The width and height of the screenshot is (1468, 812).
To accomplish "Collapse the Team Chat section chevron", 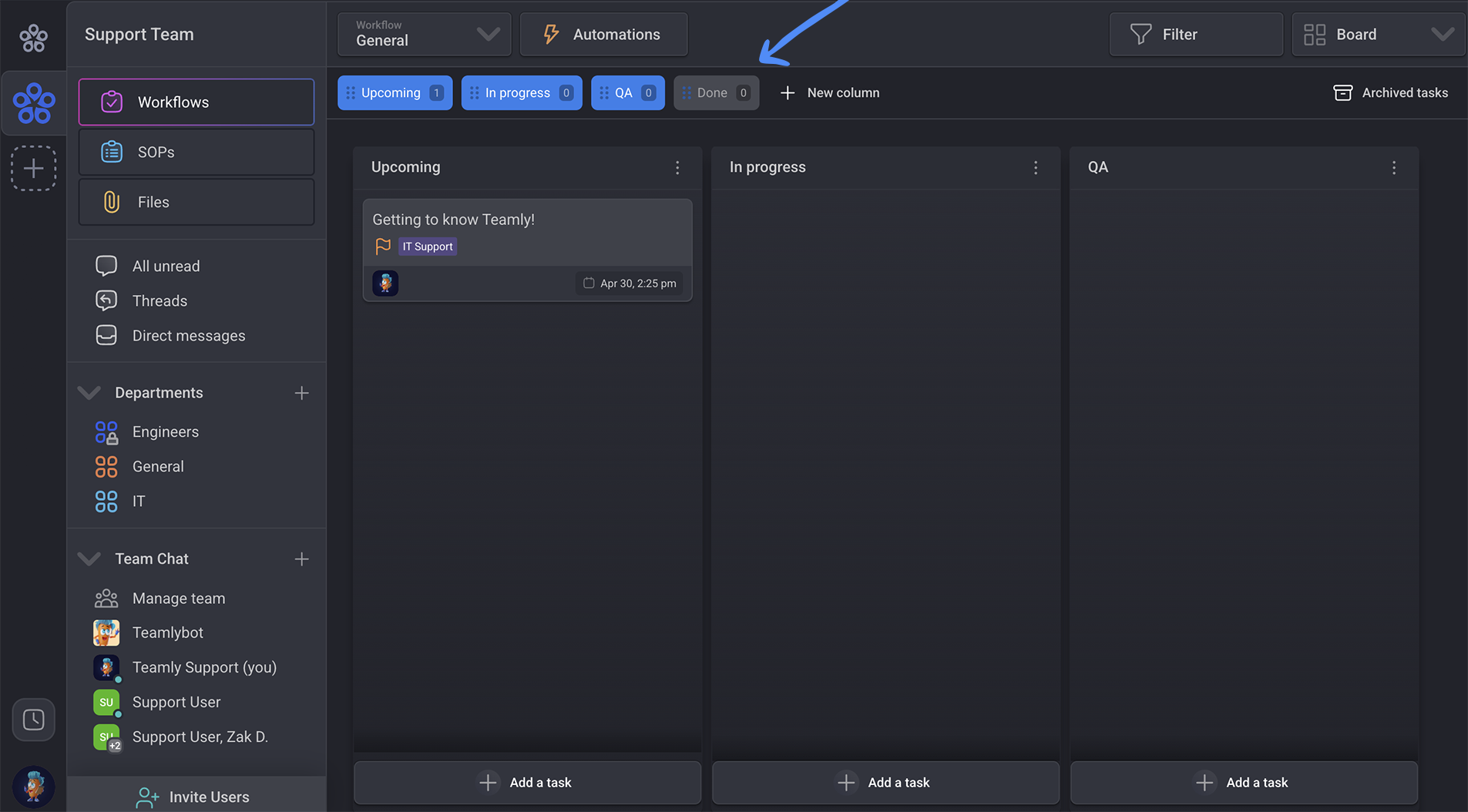I will click(x=89, y=559).
